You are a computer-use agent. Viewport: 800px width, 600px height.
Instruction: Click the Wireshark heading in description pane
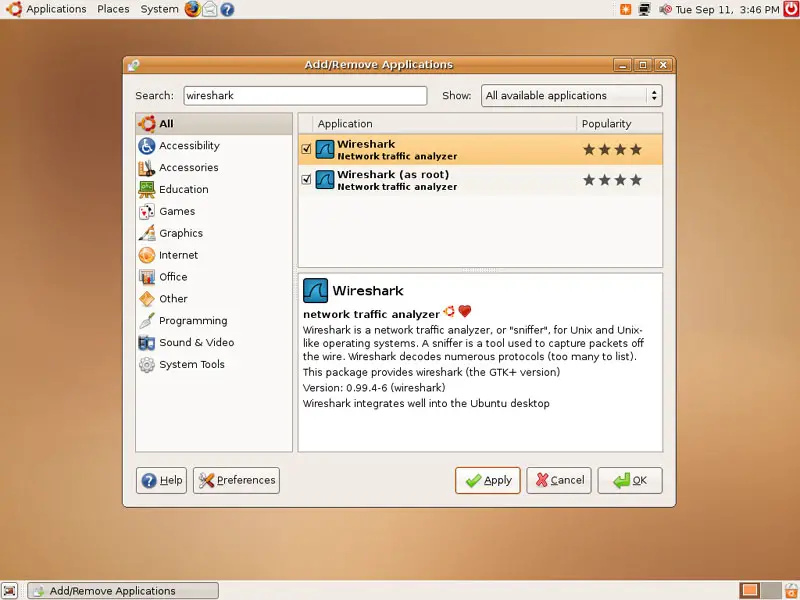(x=368, y=291)
